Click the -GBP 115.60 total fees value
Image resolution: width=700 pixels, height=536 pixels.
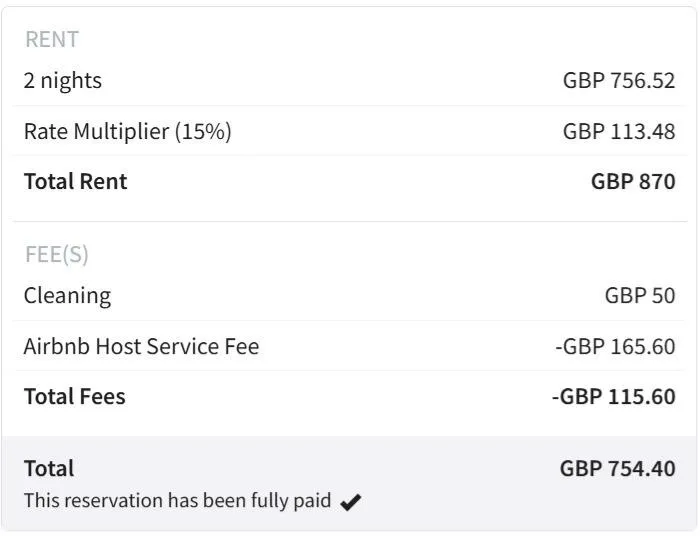pyautogui.click(x=614, y=396)
